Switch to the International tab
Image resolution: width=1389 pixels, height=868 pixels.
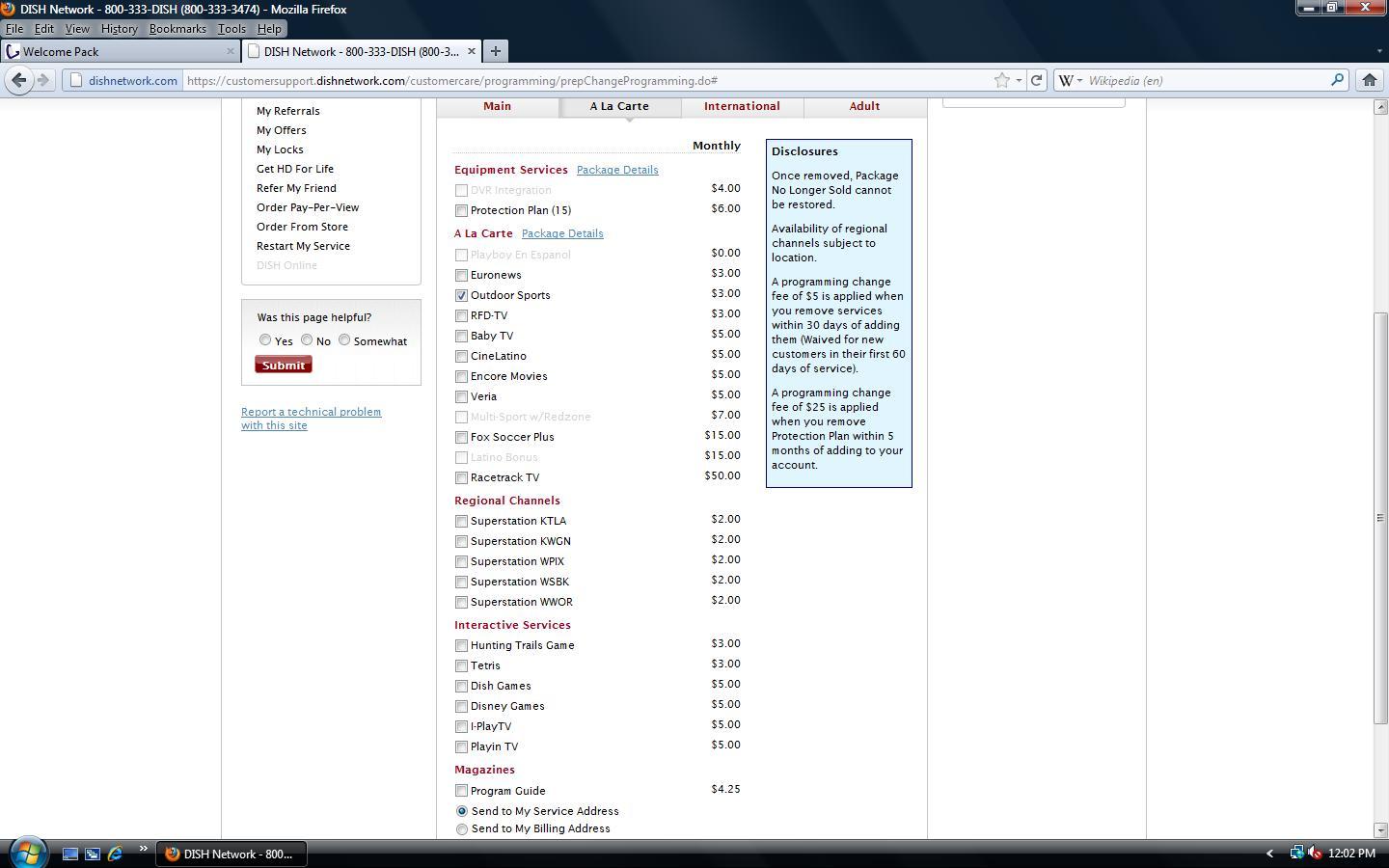point(742,106)
